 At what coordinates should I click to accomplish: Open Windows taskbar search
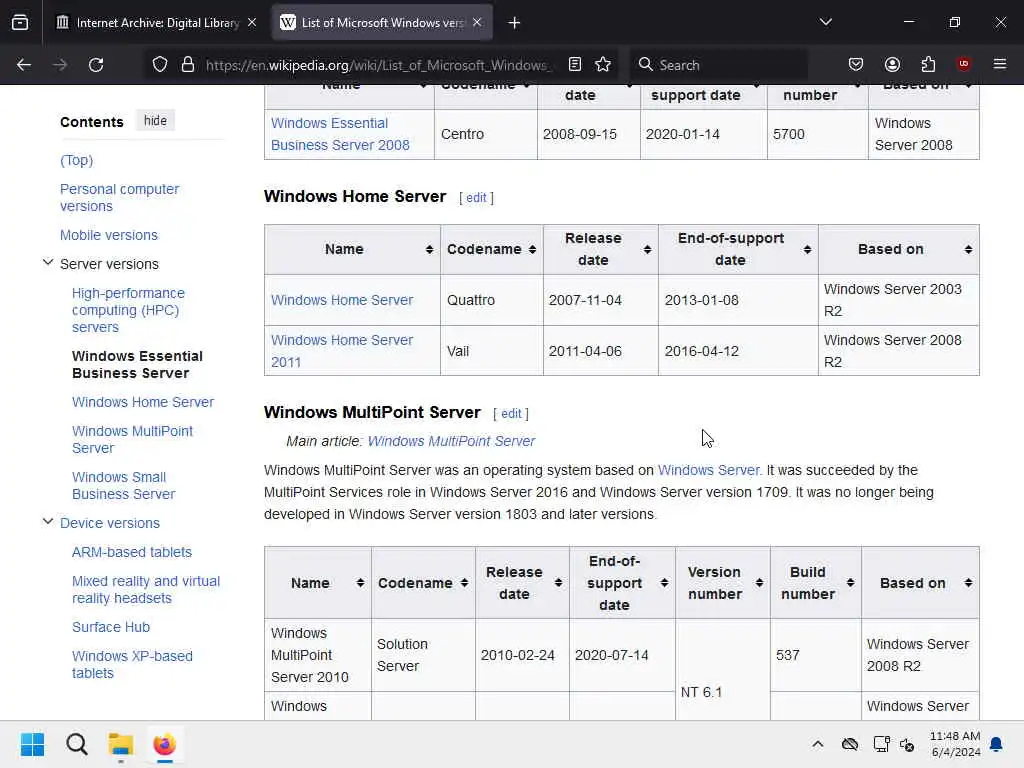[x=76, y=744]
